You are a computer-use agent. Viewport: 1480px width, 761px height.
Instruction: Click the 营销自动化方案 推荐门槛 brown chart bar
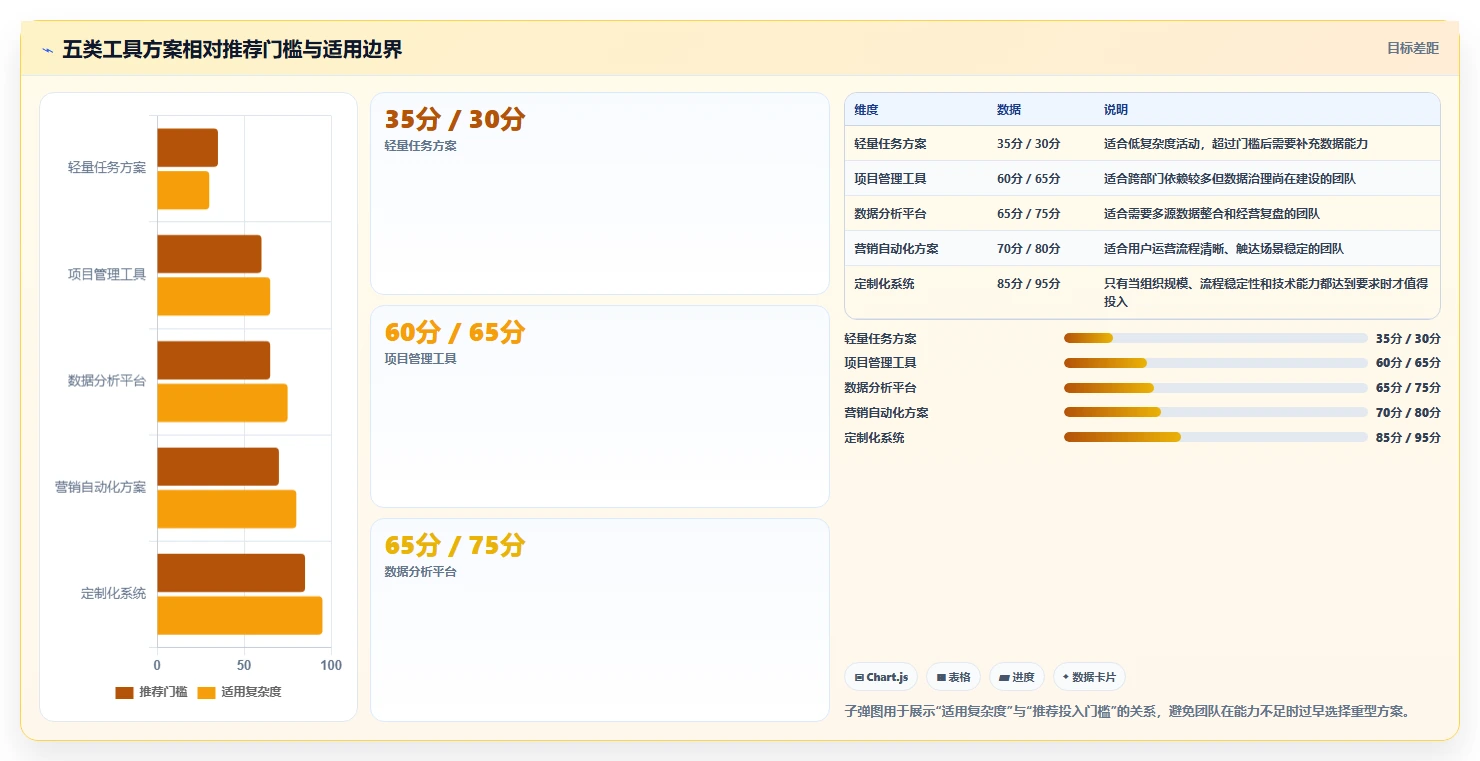click(x=218, y=467)
